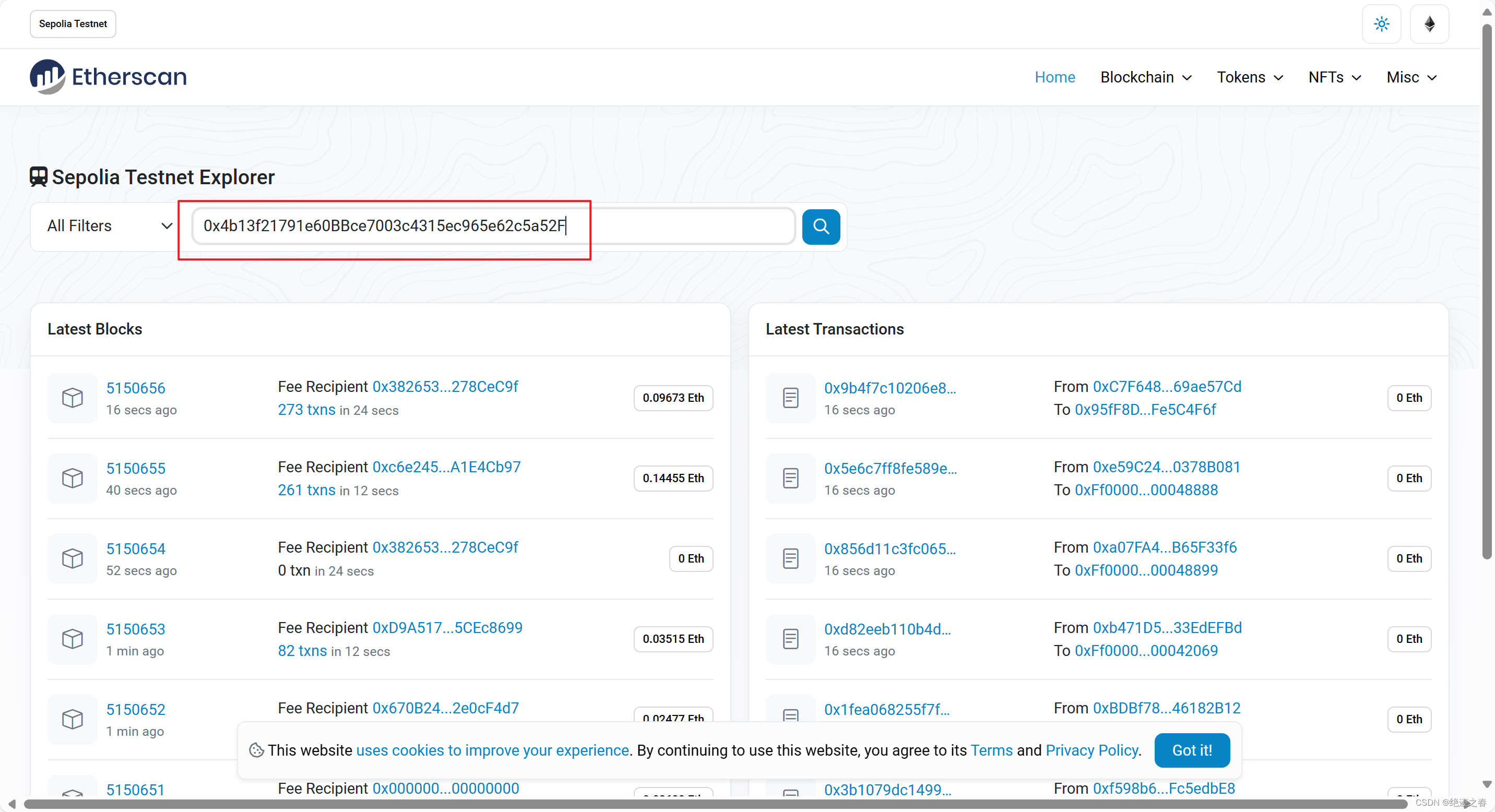
Task: Click document icon for transaction 0x9b4f7c10206e8
Action: pyautogui.click(x=790, y=398)
